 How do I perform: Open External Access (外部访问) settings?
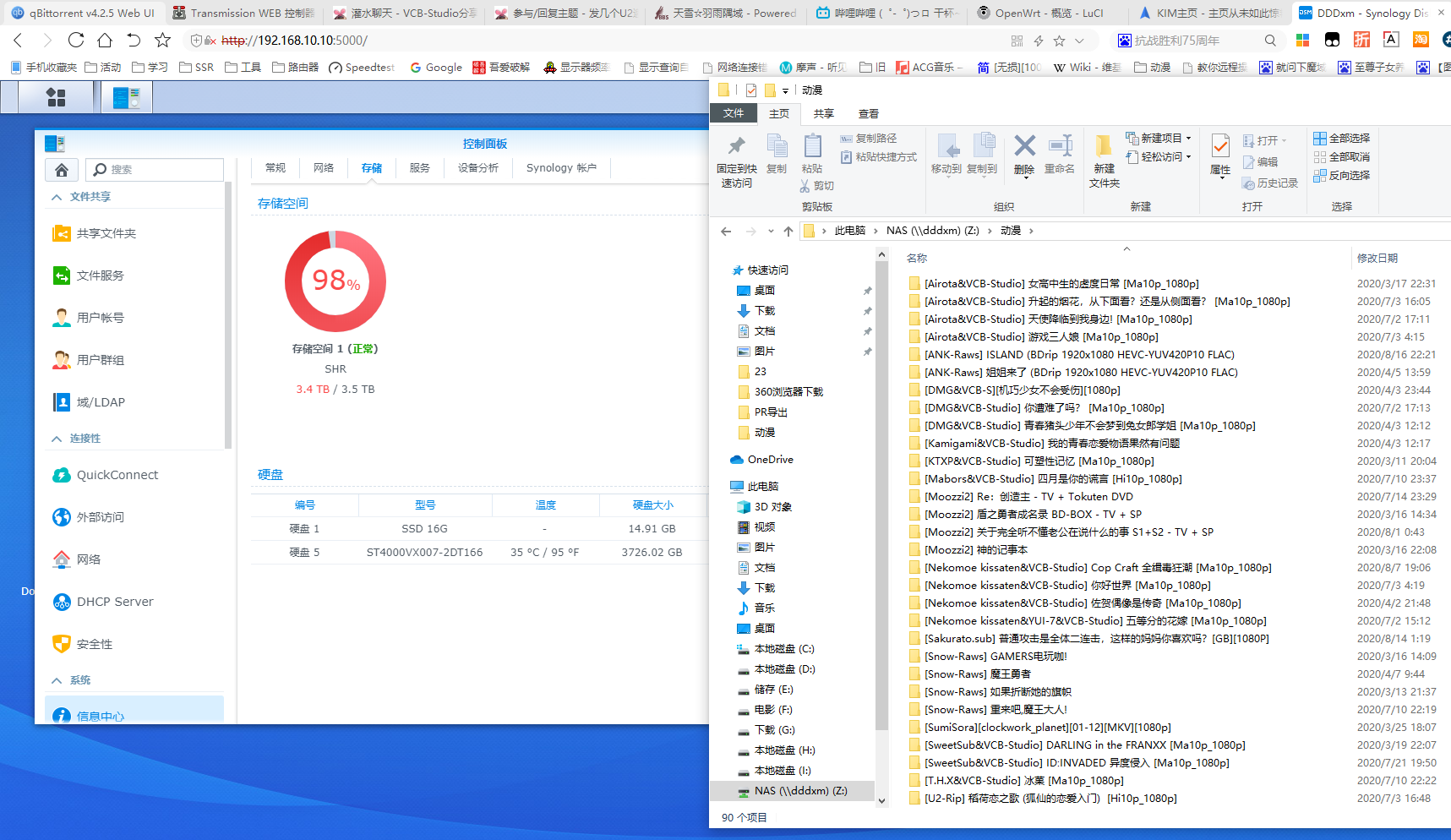88,517
